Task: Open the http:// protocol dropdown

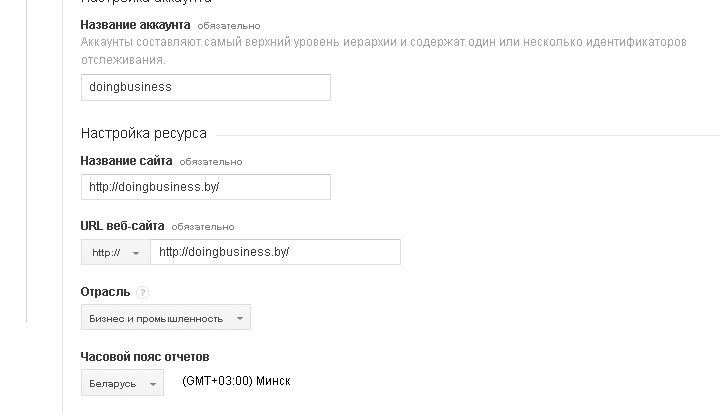Action: pos(116,252)
